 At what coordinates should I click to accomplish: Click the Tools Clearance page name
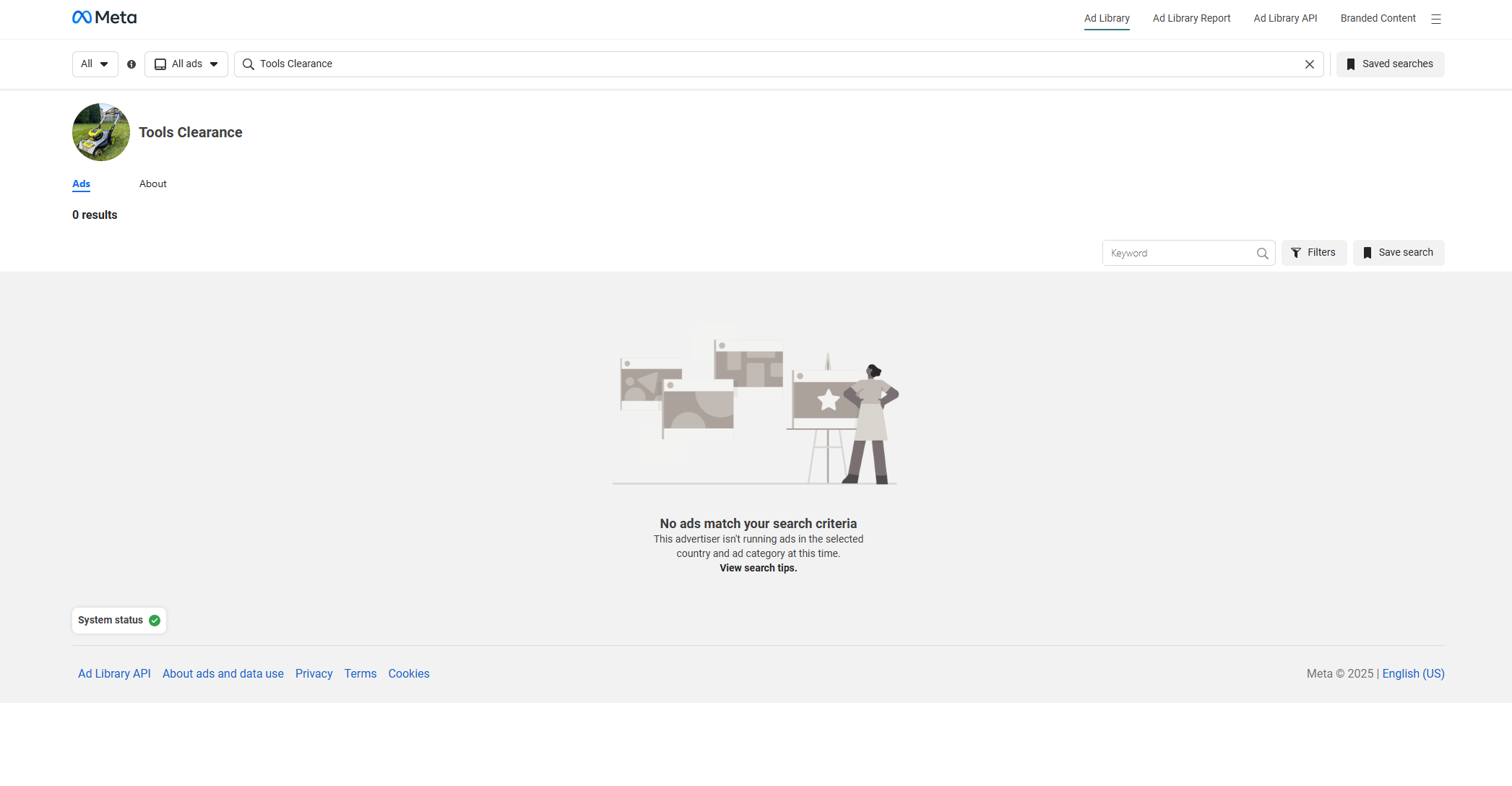click(191, 133)
